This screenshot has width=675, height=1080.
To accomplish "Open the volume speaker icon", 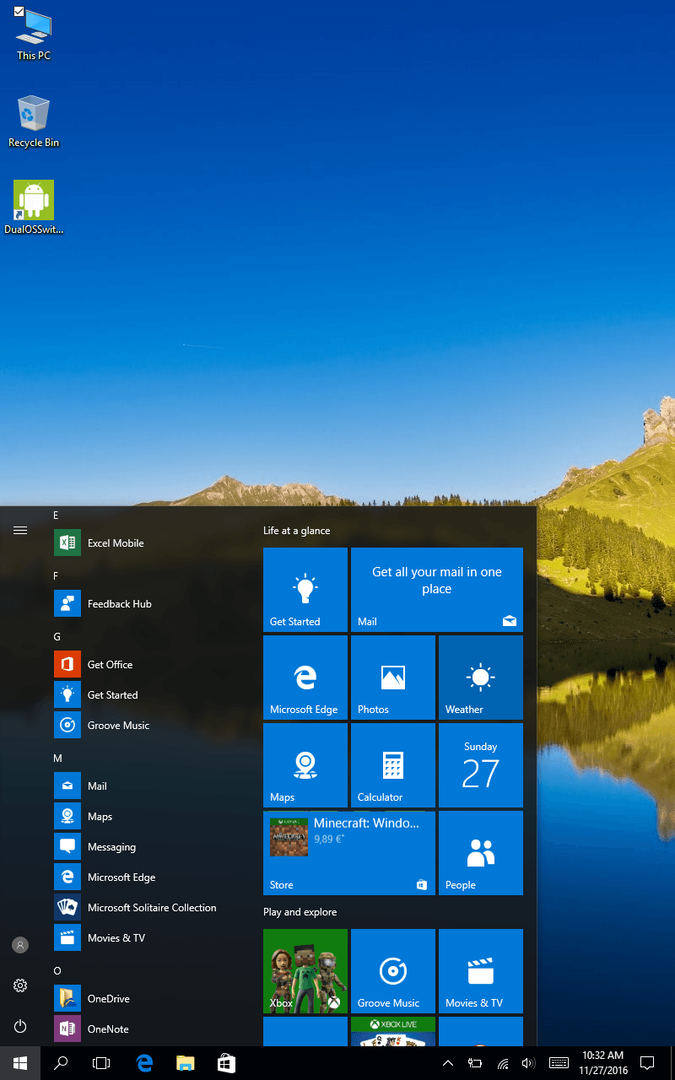I will coord(529,1063).
